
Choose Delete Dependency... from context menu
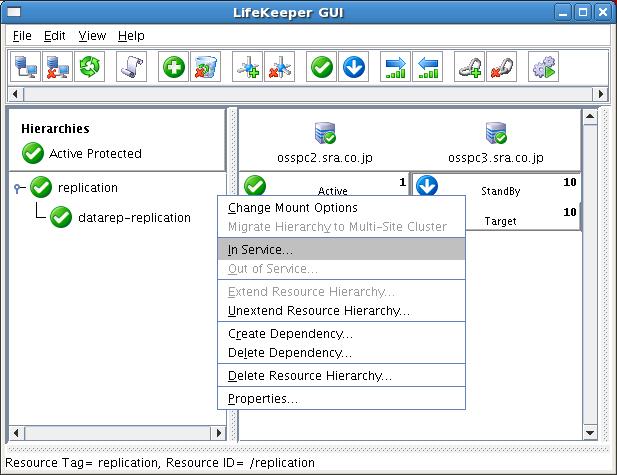pyautogui.click(x=341, y=353)
